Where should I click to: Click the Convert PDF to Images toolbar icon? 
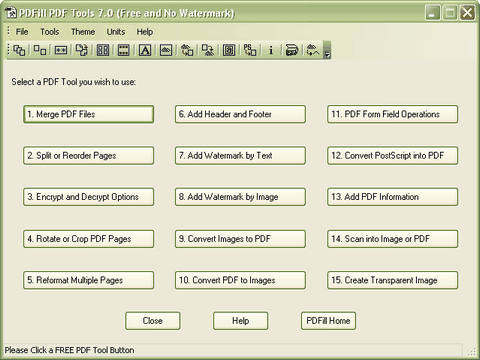[208, 50]
